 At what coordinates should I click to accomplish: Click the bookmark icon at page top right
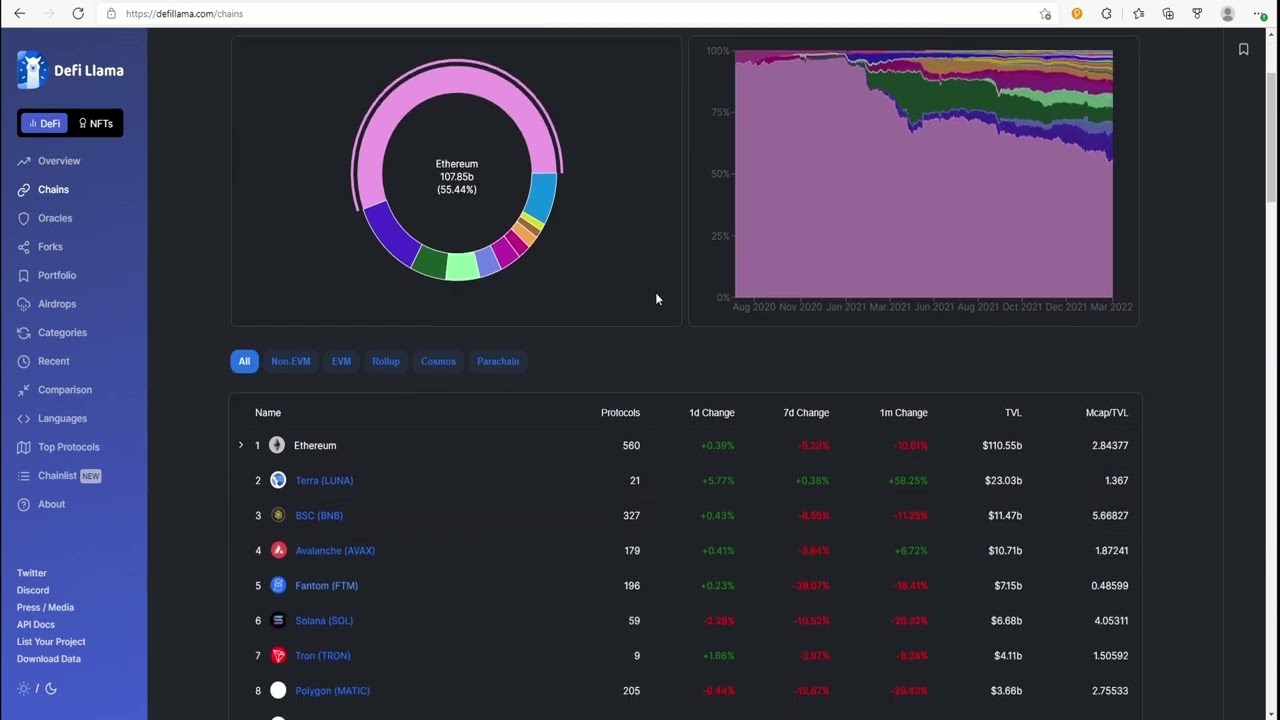point(1243,49)
